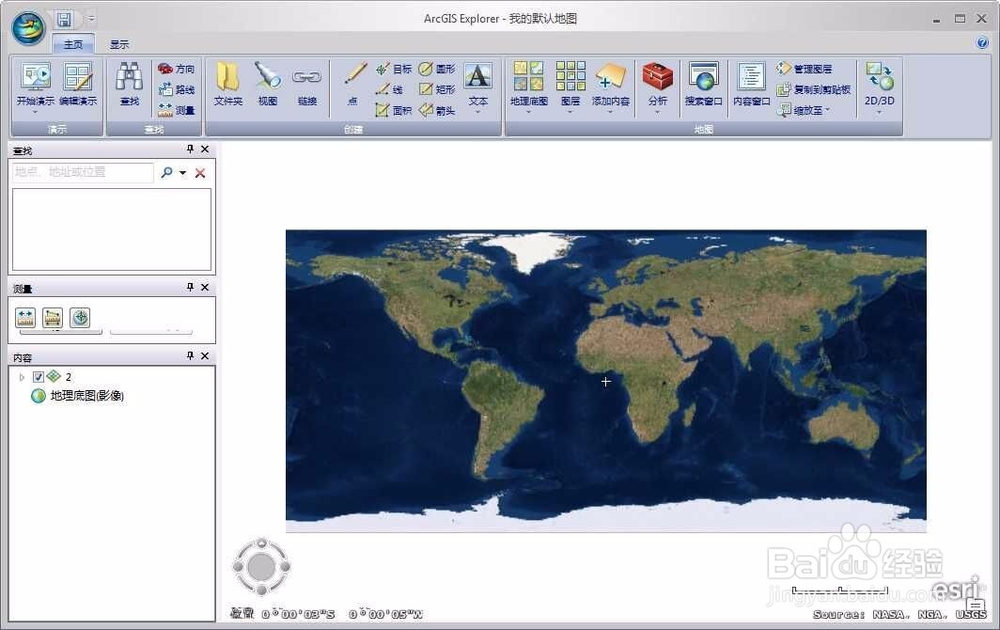The image size is (1000, 630).
Task: Click the 管理图层 command
Action: coord(812,68)
